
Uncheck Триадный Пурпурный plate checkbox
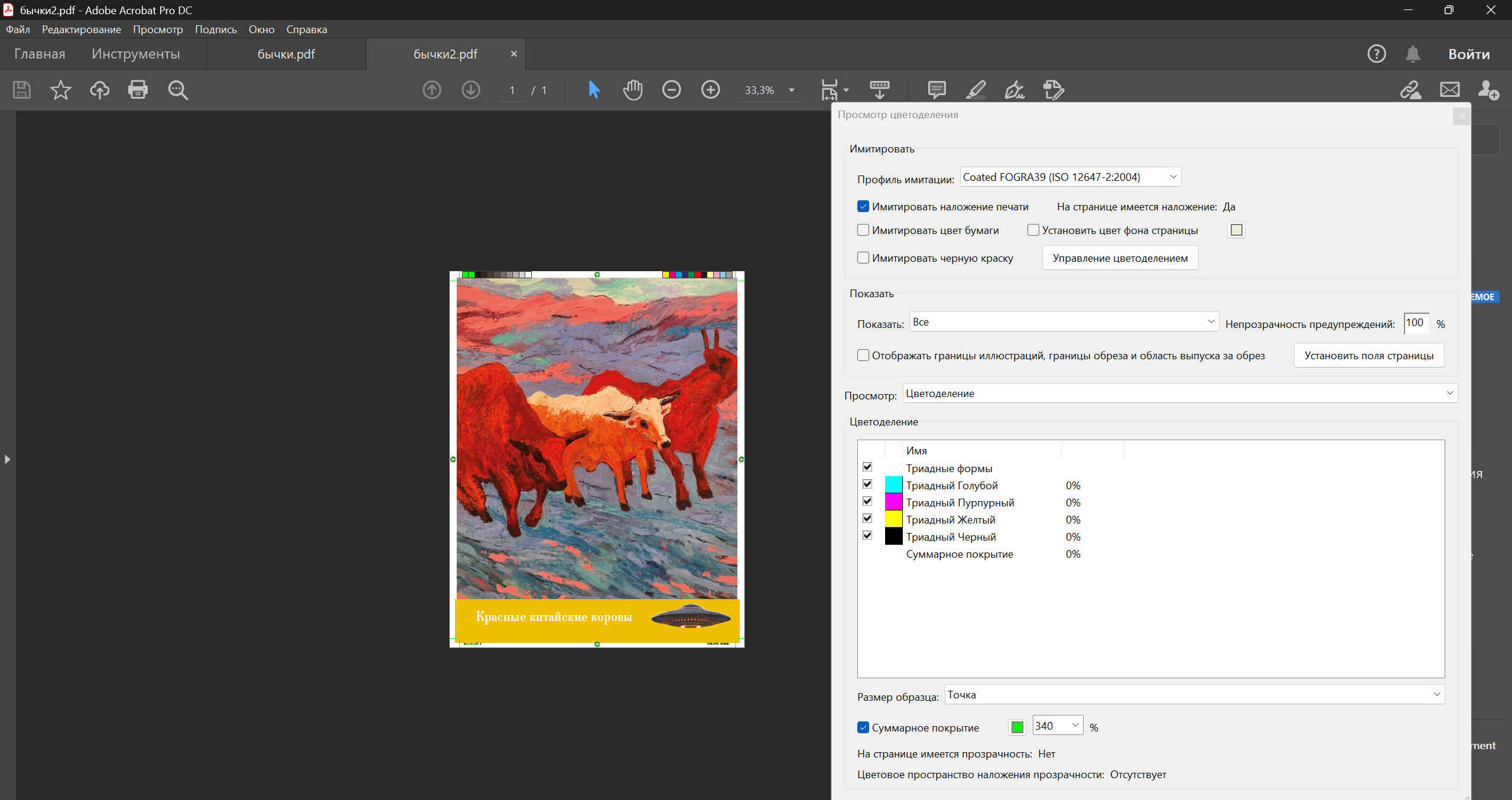click(x=867, y=502)
